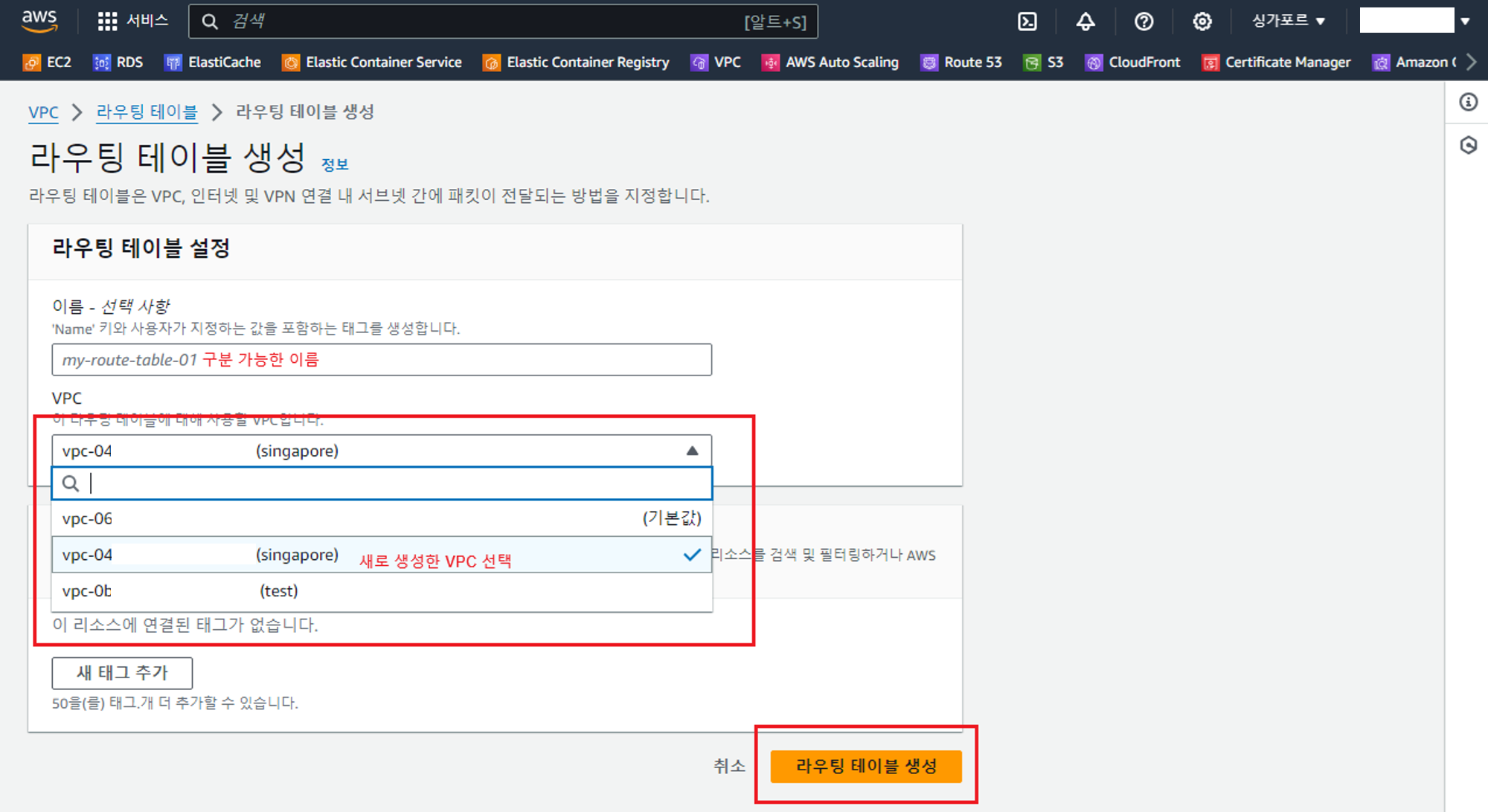Viewport: 1488px width, 812px height.
Task: Open the notifications bell
Action: click(1085, 22)
